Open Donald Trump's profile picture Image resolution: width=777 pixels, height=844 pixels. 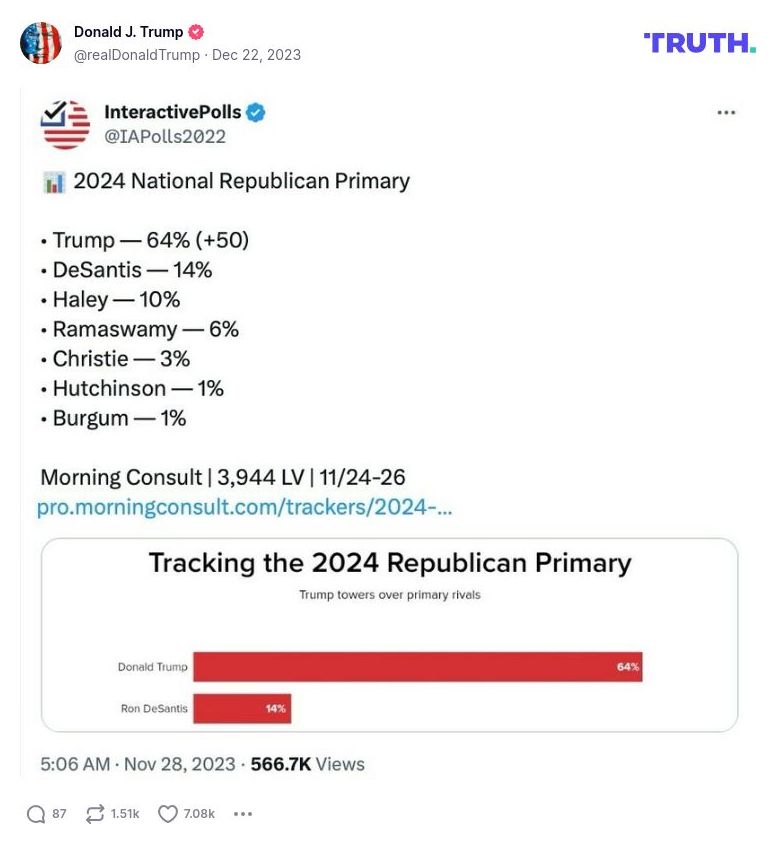[42, 44]
